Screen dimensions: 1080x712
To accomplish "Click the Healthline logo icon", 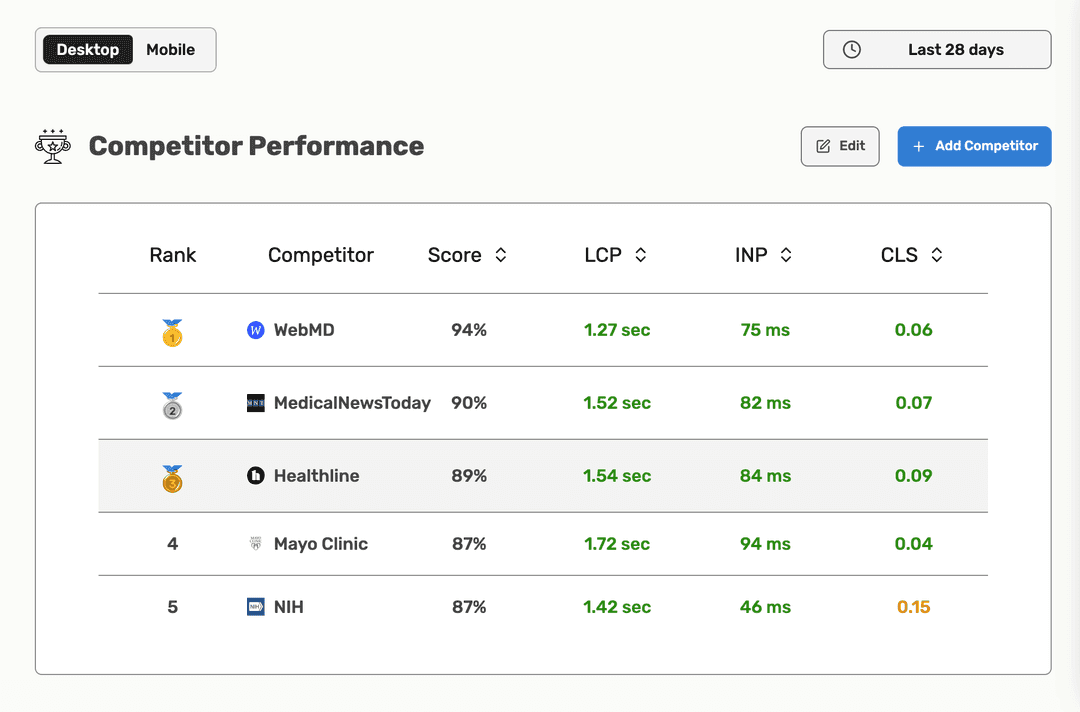I will click(x=256, y=475).
